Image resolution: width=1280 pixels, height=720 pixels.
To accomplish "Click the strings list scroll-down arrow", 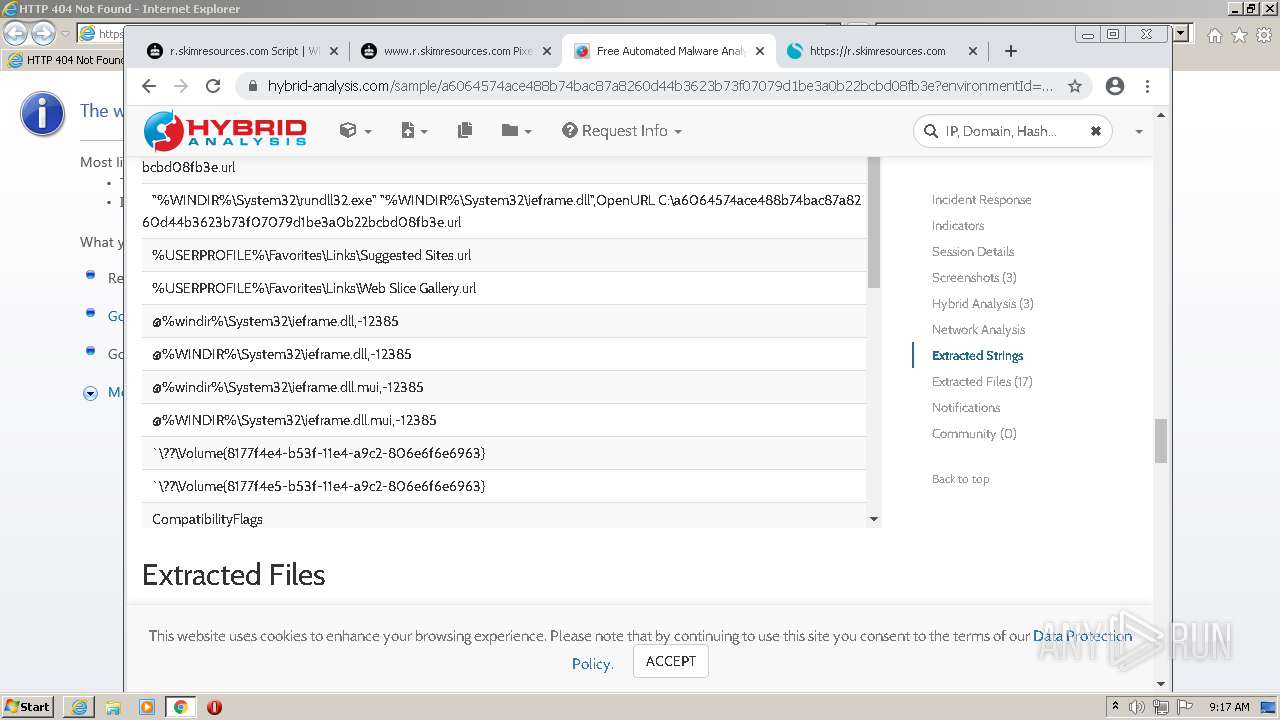I will pyautogui.click(x=874, y=519).
